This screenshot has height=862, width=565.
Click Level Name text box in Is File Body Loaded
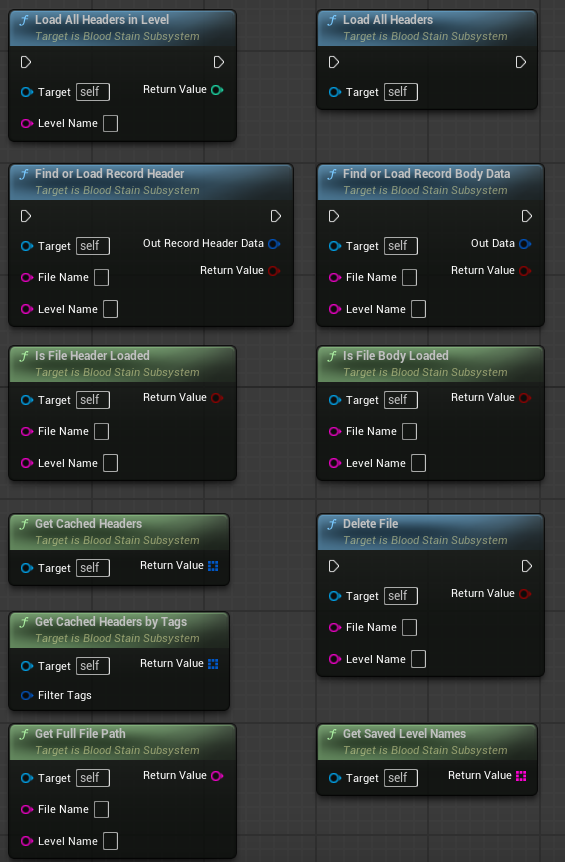(418, 463)
